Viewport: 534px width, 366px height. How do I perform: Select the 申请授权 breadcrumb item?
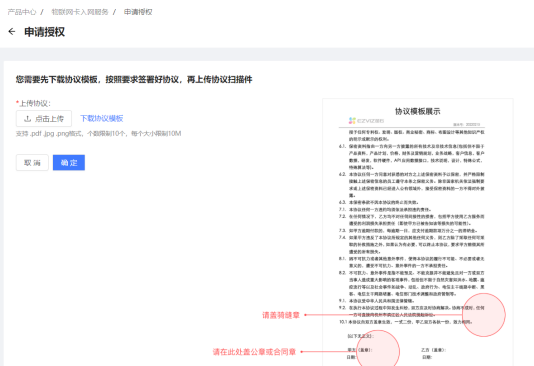pyautogui.click(x=138, y=12)
